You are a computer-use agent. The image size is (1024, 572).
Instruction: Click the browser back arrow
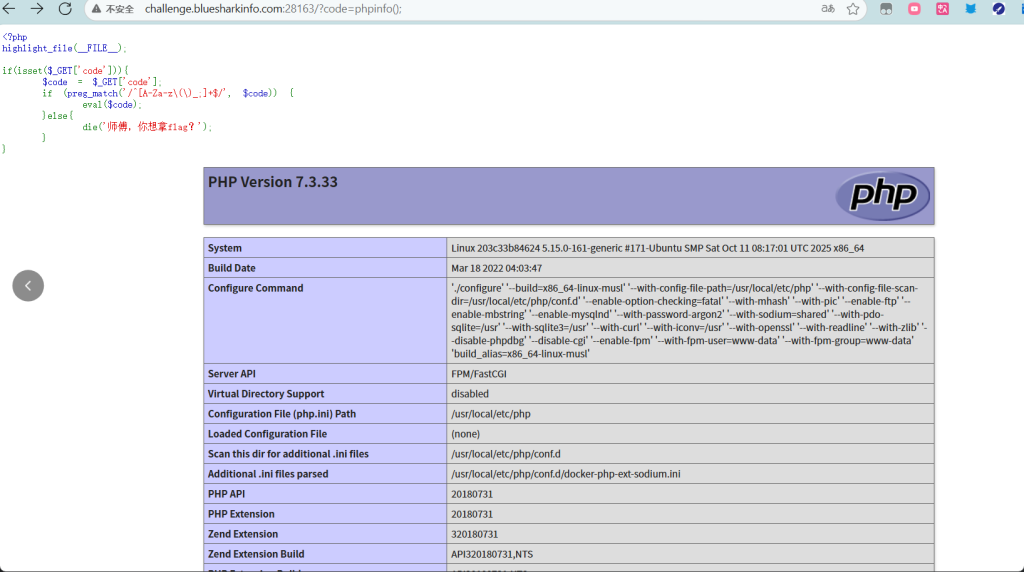[10, 9]
